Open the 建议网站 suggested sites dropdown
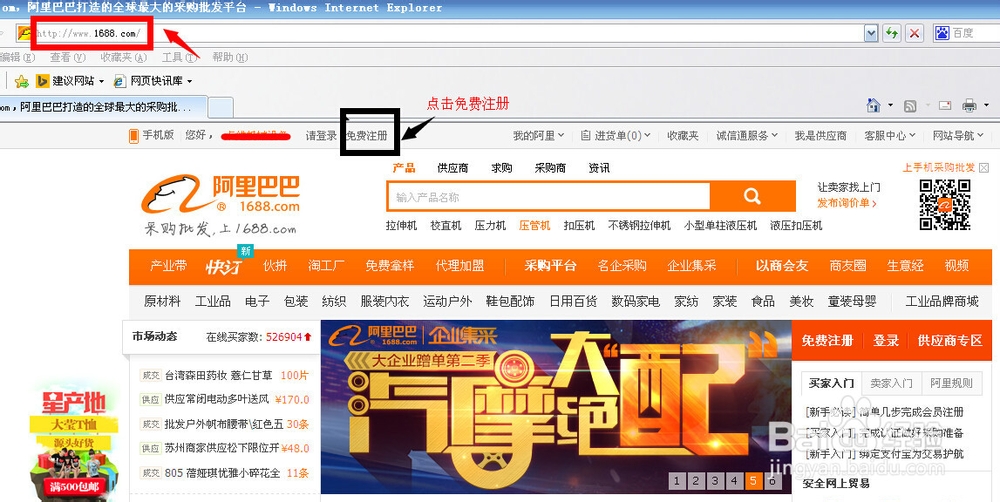Image resolution: width=1000 pixels, height=502 pixels. [70, 81]
